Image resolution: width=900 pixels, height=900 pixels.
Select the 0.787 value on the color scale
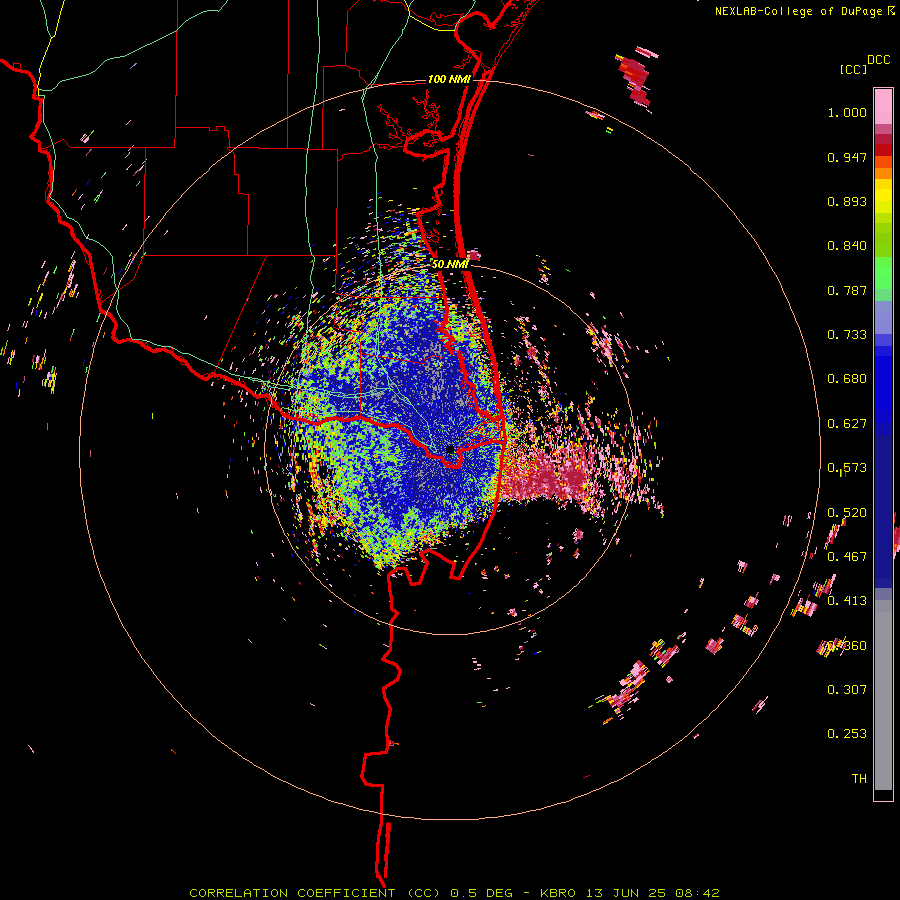click(847, 290)
